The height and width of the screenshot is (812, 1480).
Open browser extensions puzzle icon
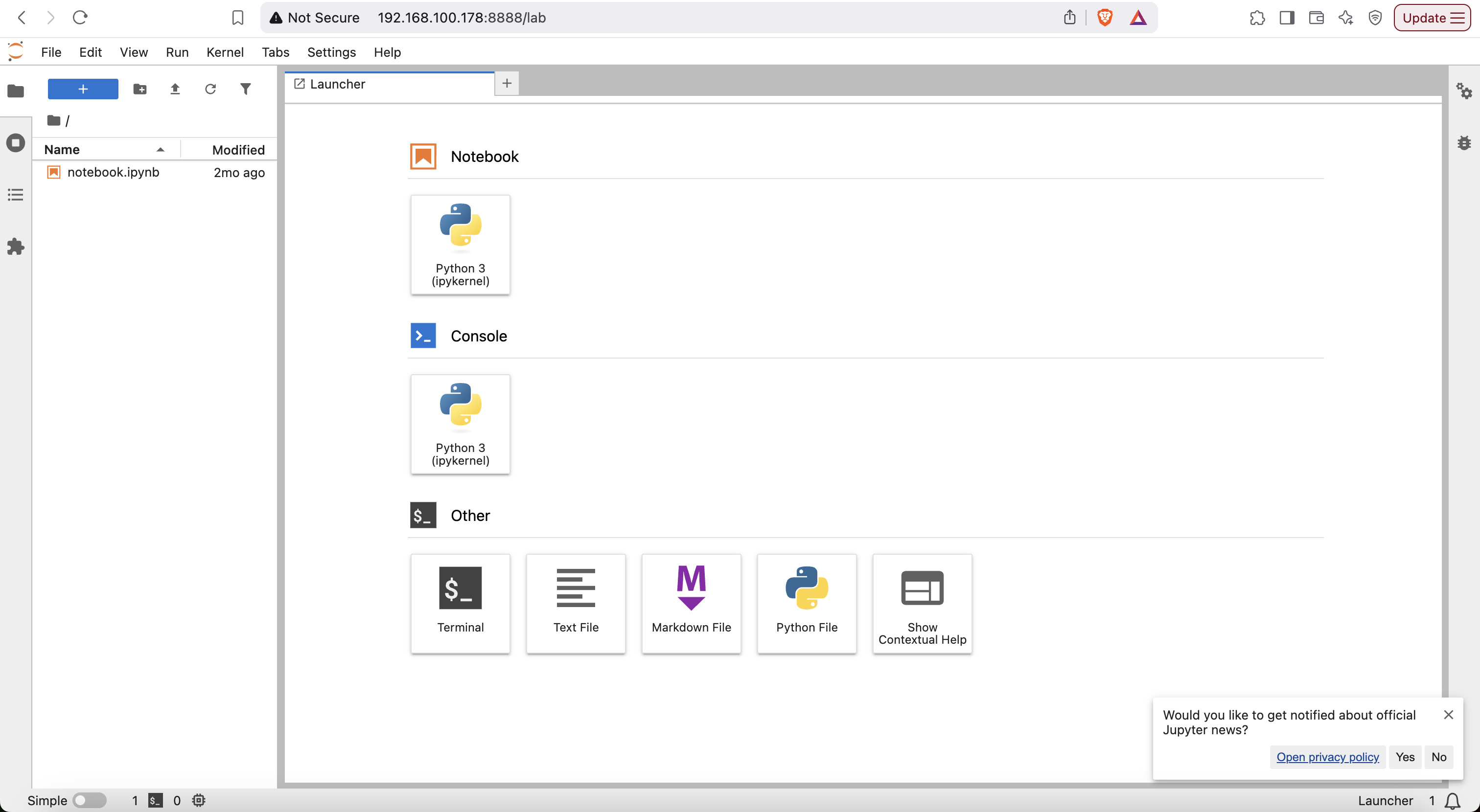coord(1257,18)
